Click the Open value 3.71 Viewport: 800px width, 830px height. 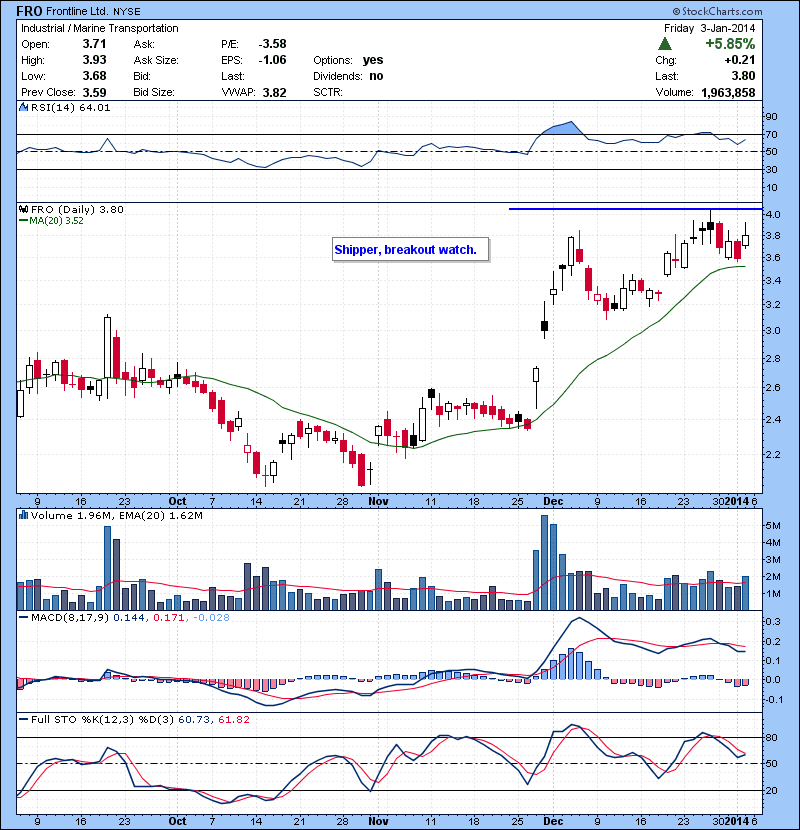pos(94,44)
